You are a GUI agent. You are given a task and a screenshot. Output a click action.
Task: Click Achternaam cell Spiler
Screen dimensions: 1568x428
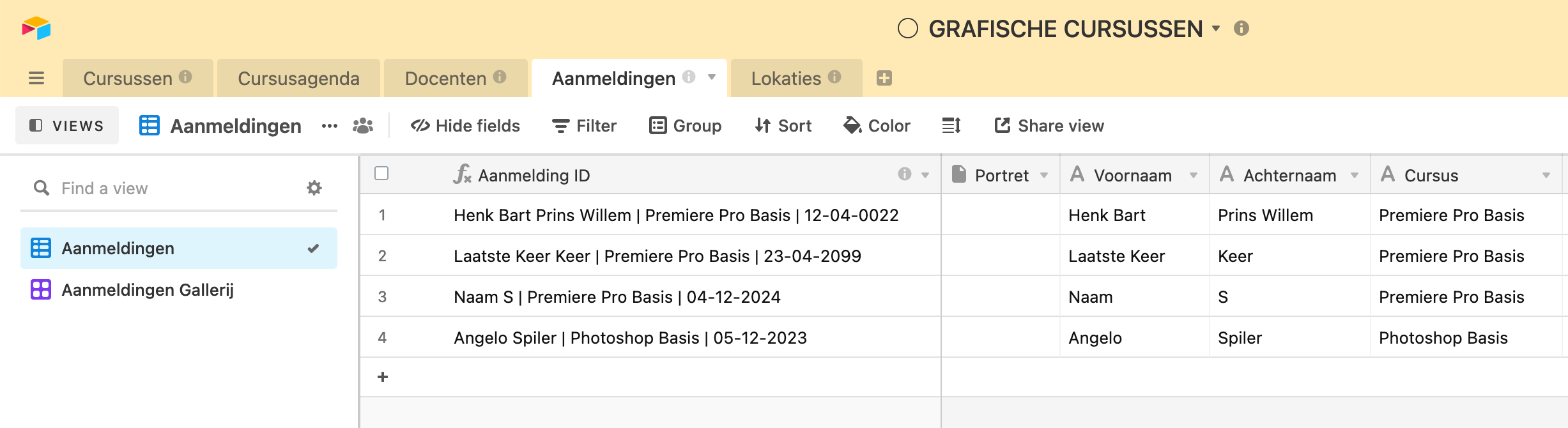point(1290,338)
